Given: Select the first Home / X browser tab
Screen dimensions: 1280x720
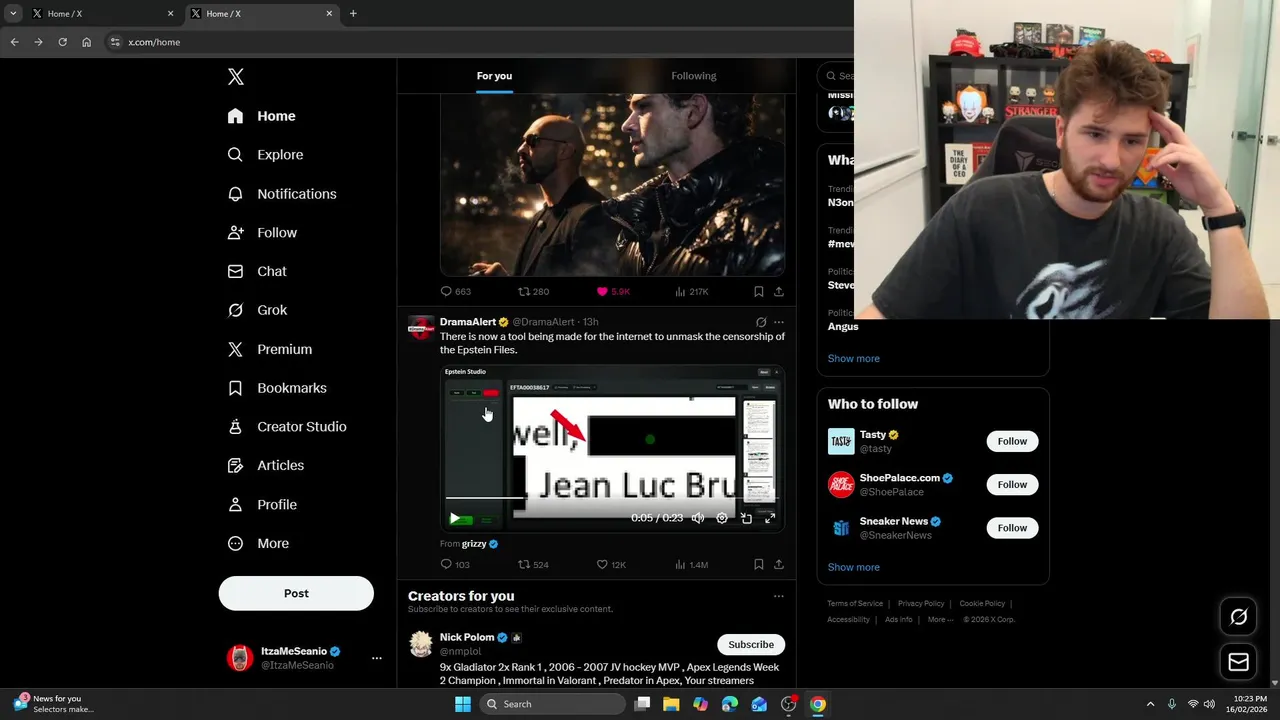Looking at the screenshot, I should pyautogui.click(x=103, y=14).
